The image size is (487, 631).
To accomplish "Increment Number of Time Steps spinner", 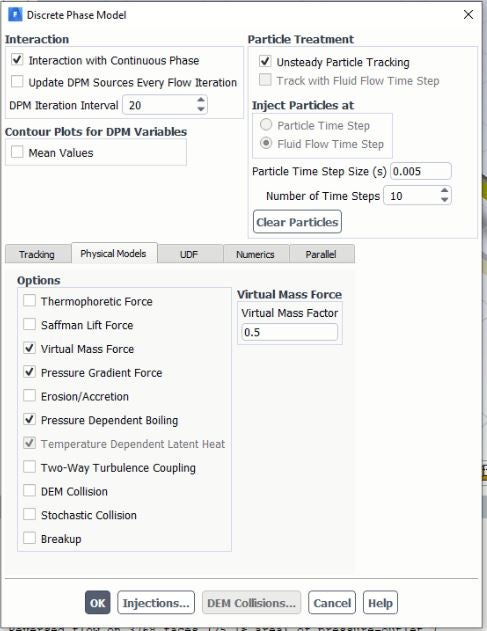I will point(444,191).
